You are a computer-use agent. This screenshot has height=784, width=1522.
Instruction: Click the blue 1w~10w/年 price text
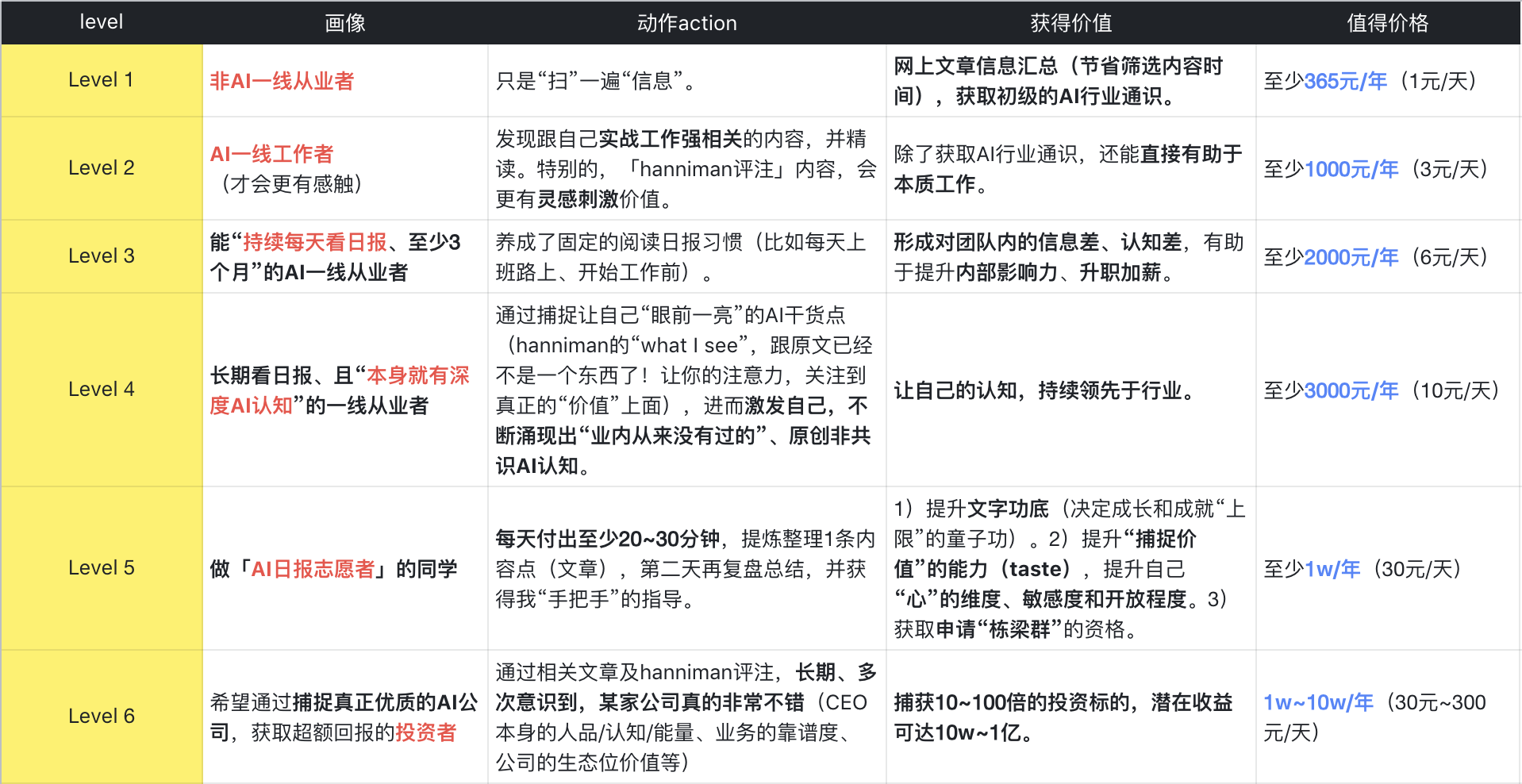1318,702
